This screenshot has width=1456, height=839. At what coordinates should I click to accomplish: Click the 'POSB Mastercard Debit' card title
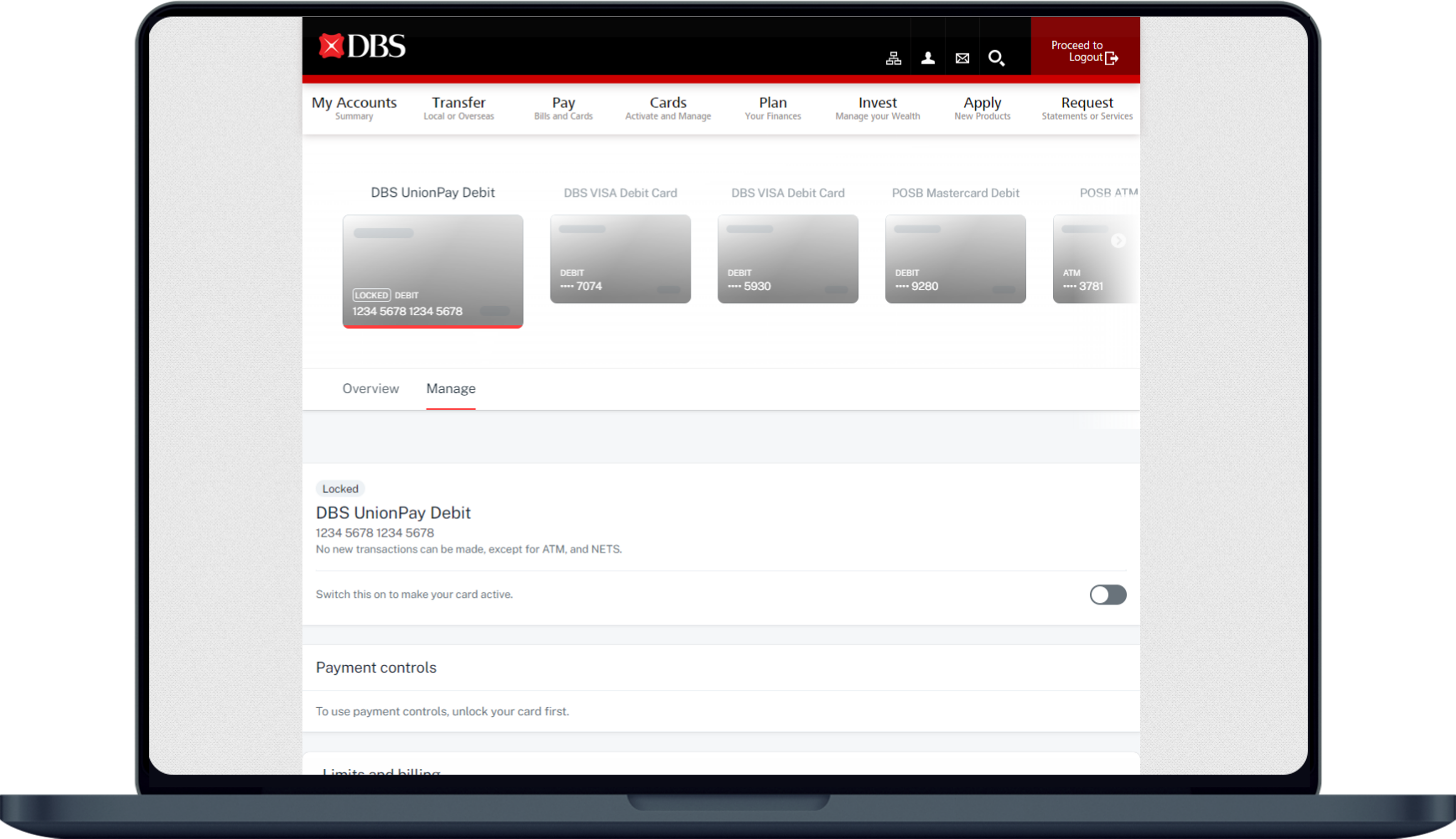pyautogui.click(x=955, y=193)
